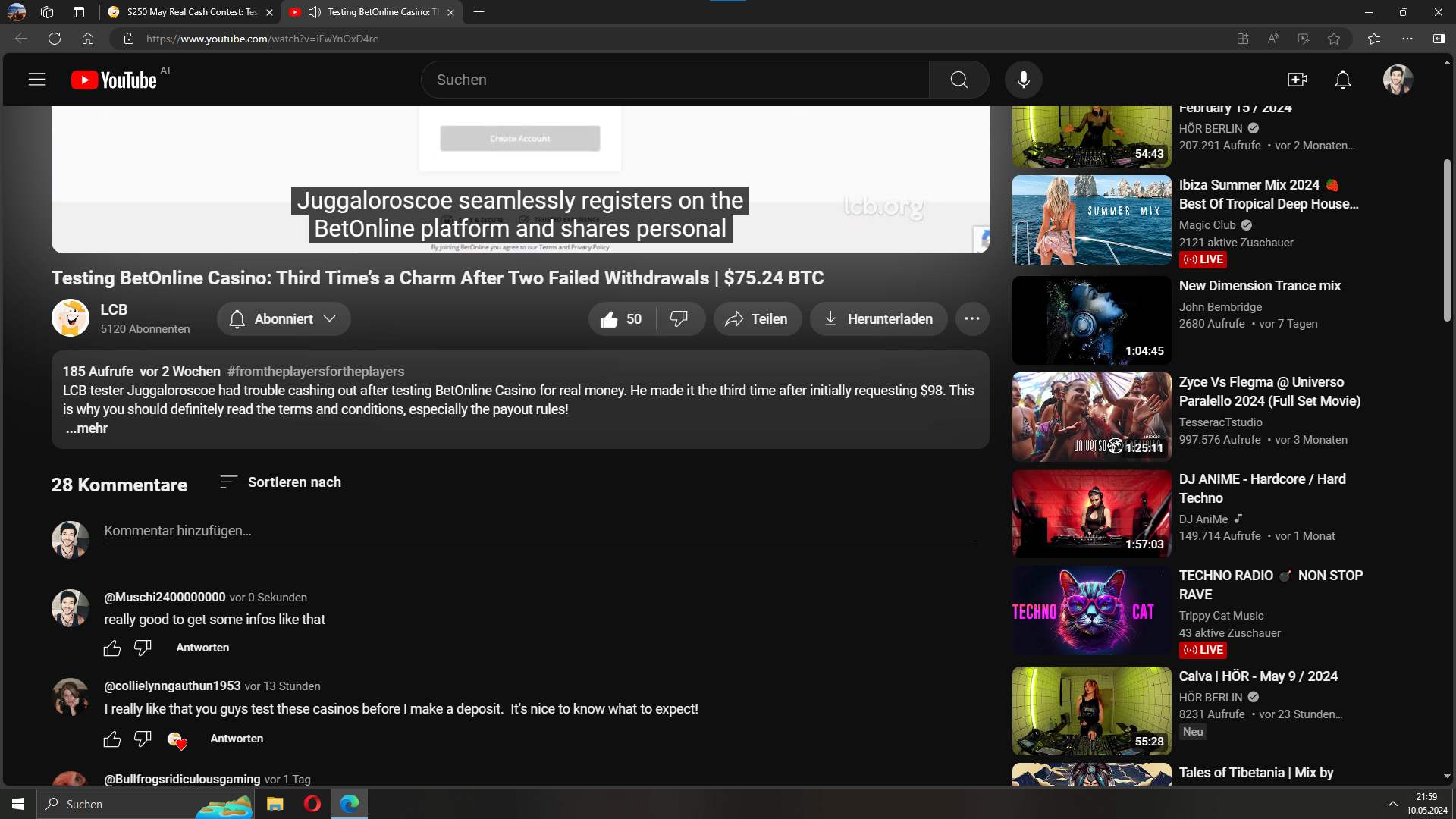The height and width of the screenshot is (819, 1456).
Task: Open Caiva HÖR May 9 video title
Action: pos(1258,676)
